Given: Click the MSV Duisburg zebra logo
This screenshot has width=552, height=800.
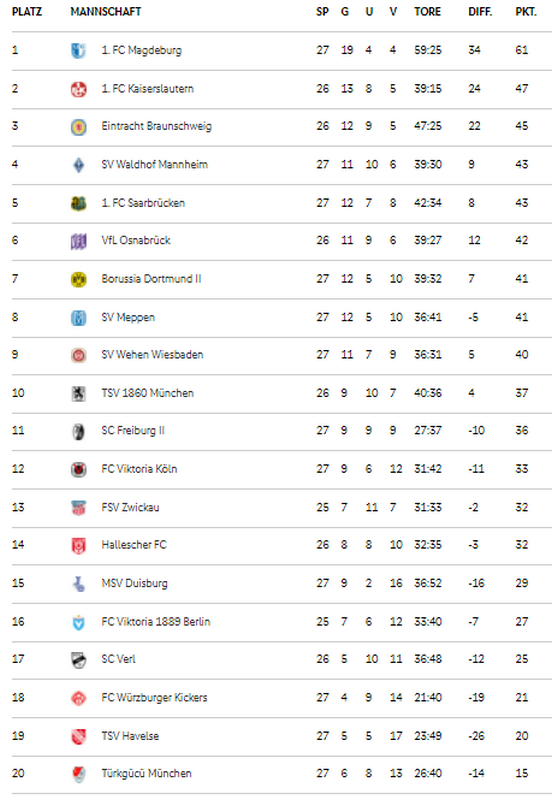Looking at the screenshot, I should tap(78, 584).
